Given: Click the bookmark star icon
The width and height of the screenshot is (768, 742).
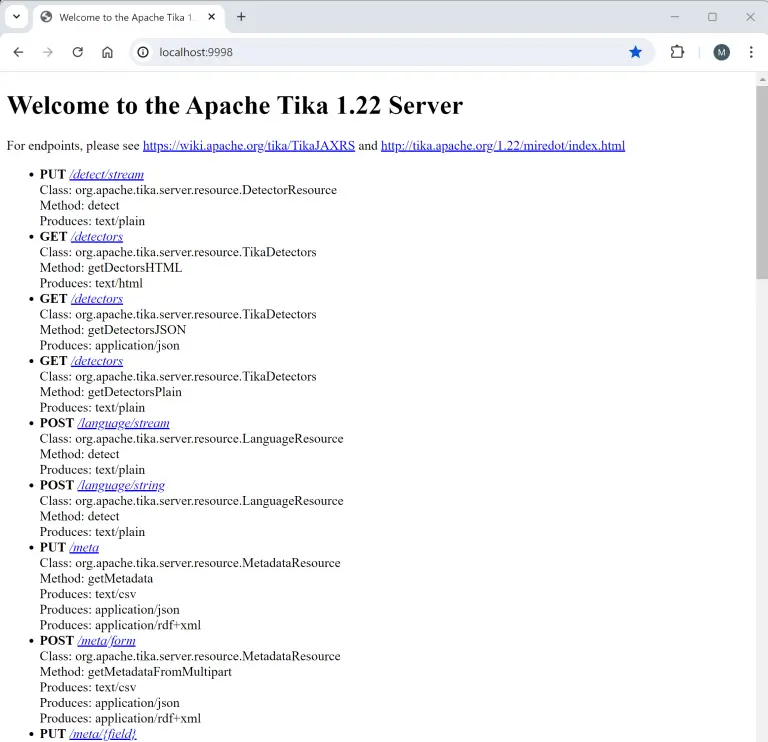Looking at the screenshot, I should tap(635, 52).
